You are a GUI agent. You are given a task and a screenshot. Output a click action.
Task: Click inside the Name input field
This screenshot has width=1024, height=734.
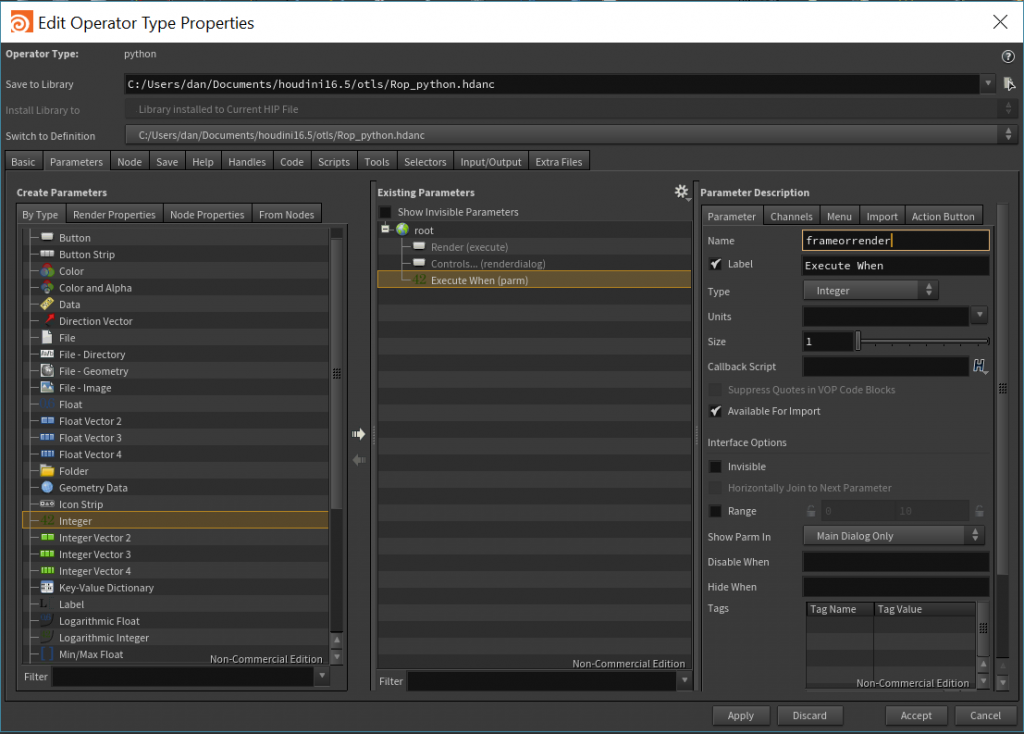895,240
